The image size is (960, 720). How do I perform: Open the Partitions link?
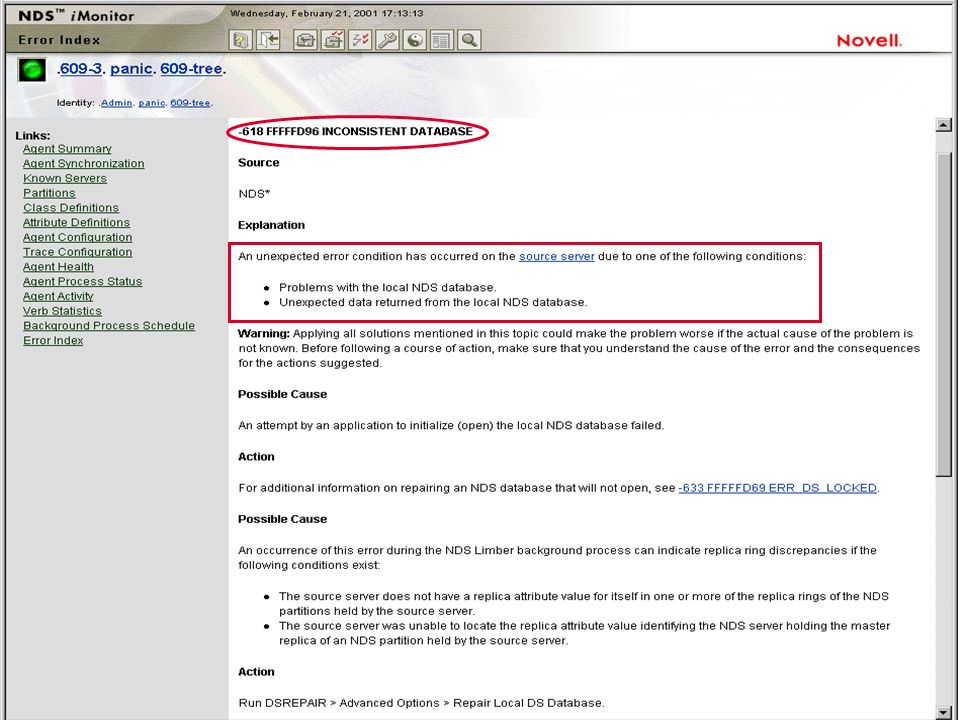[x=49, y=193]
